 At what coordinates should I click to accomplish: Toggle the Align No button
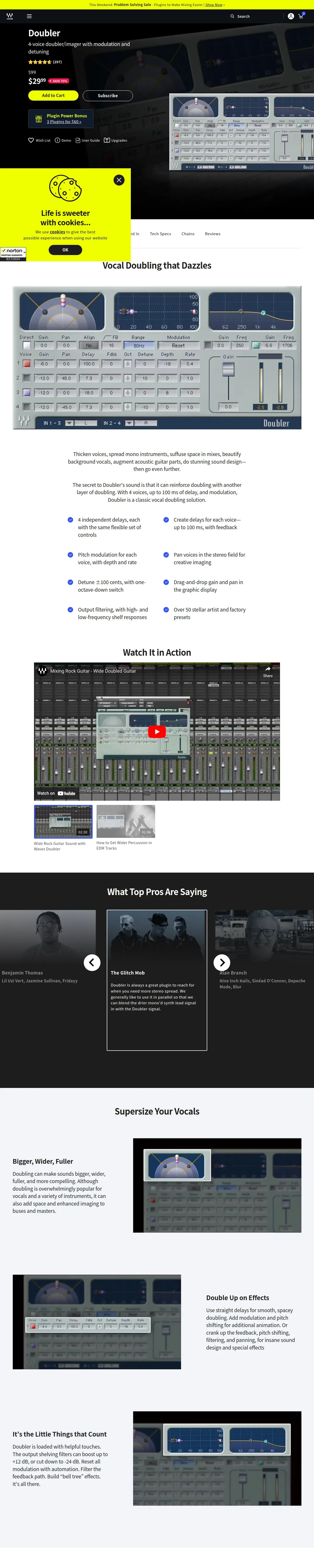click(89, 345)
